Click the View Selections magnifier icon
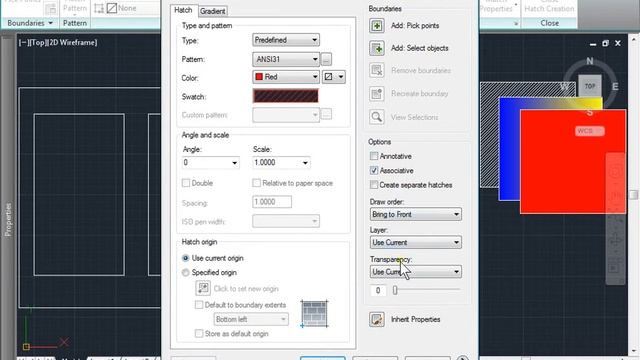640x360 pixels. point(376,117)
